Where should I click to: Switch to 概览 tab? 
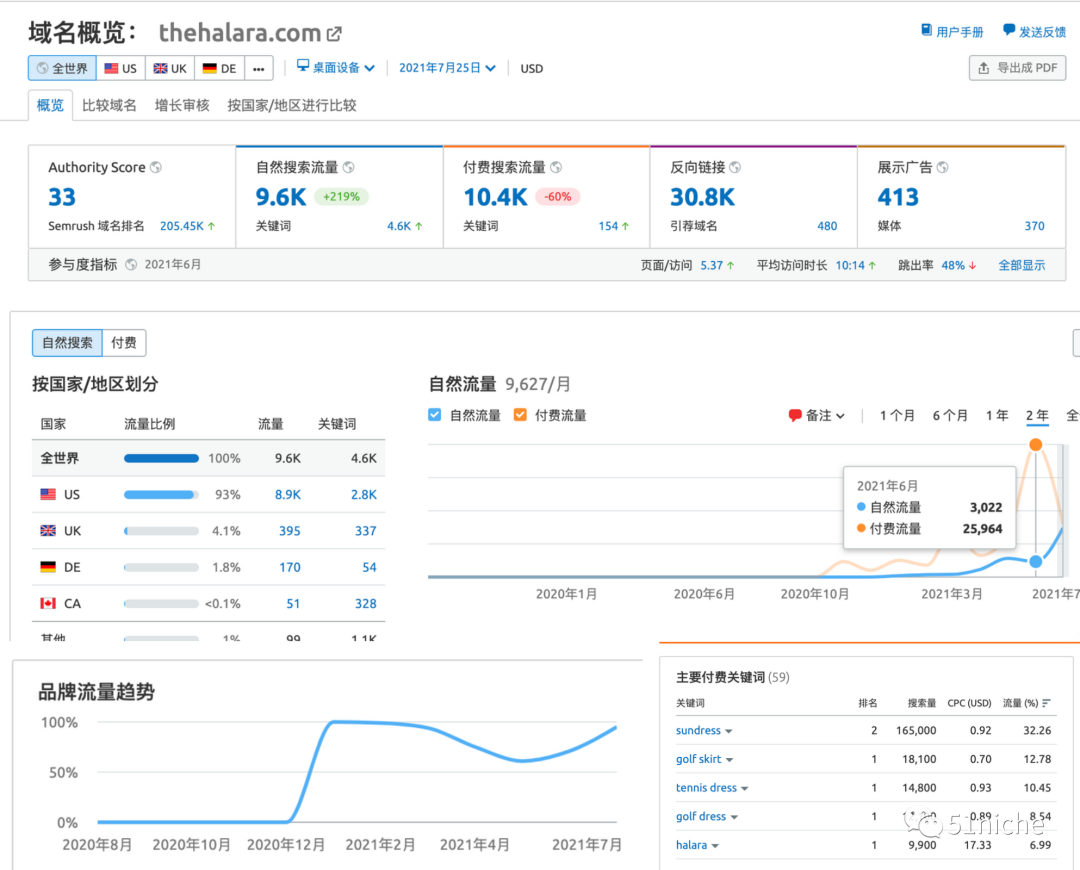[50, 105]
